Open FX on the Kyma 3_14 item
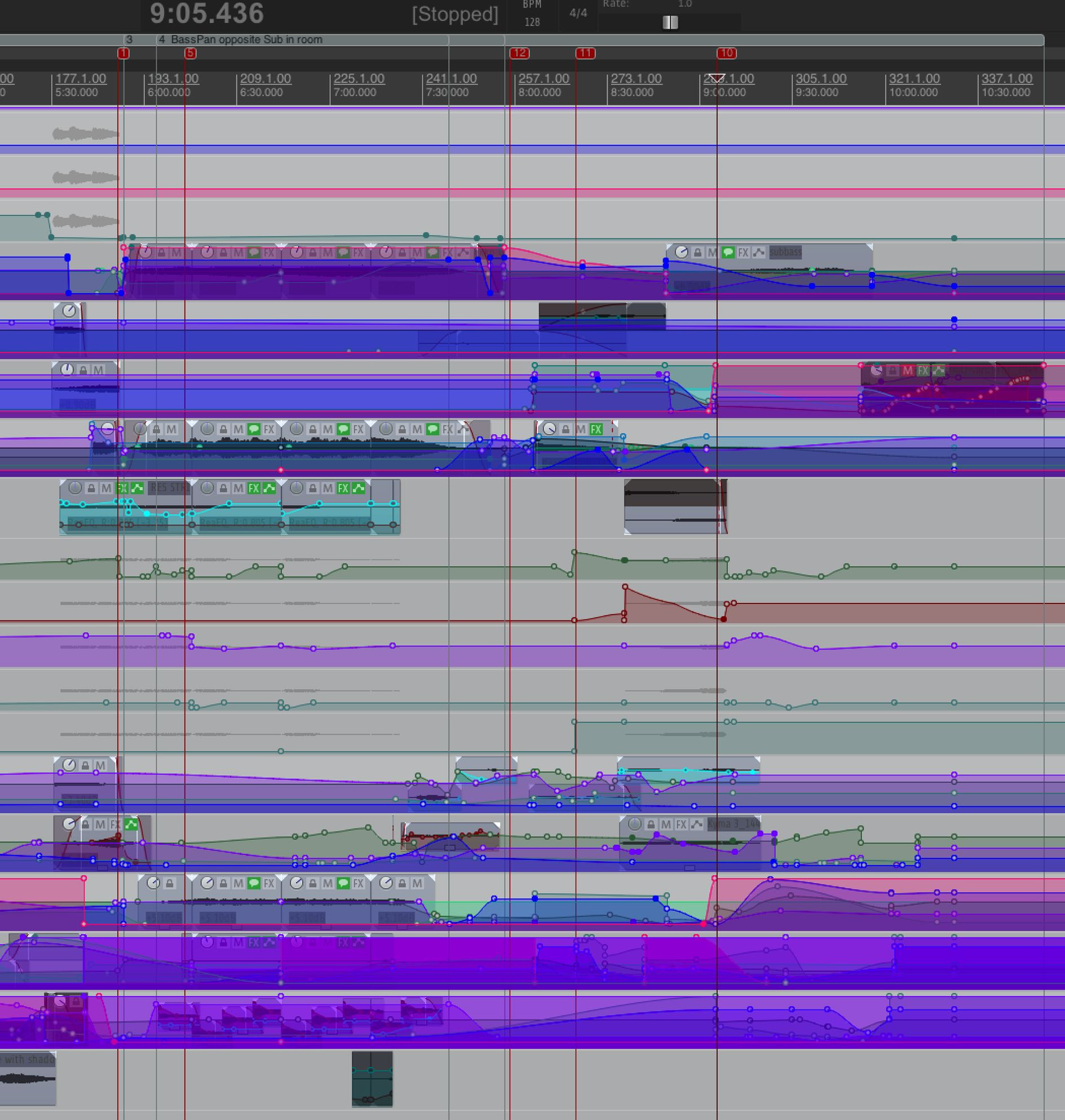 681,824
